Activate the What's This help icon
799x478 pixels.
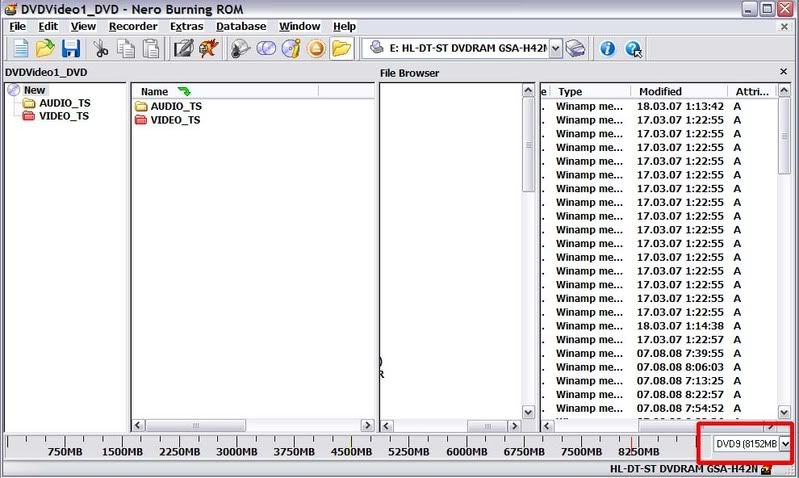tap(633, 49)
